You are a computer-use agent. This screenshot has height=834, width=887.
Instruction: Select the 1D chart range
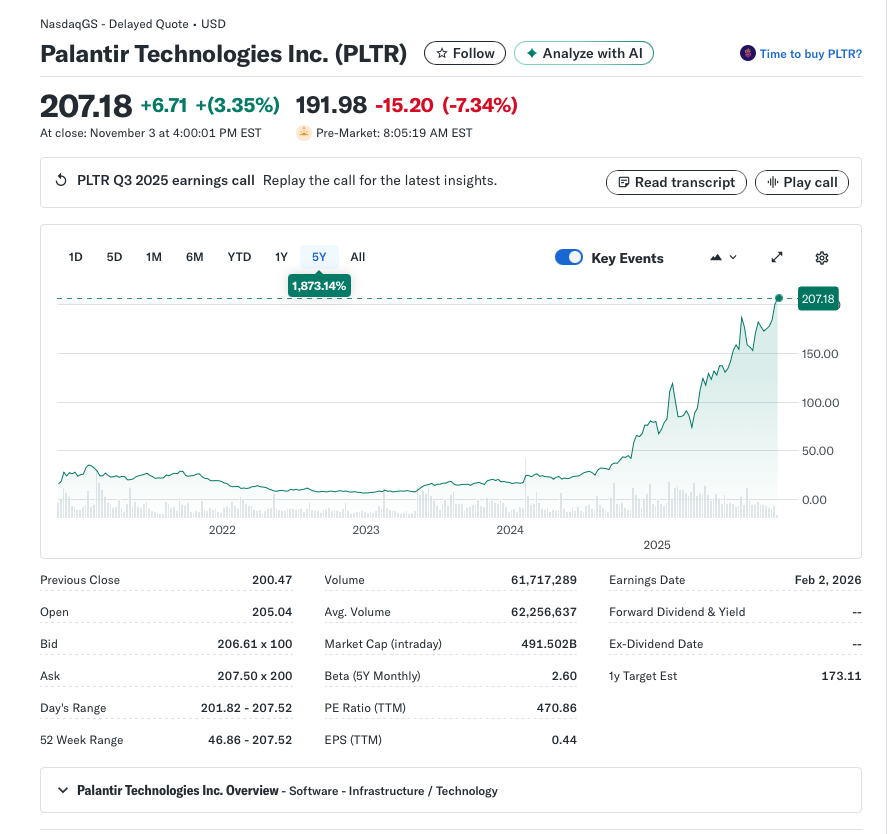(x=75, y=257)
